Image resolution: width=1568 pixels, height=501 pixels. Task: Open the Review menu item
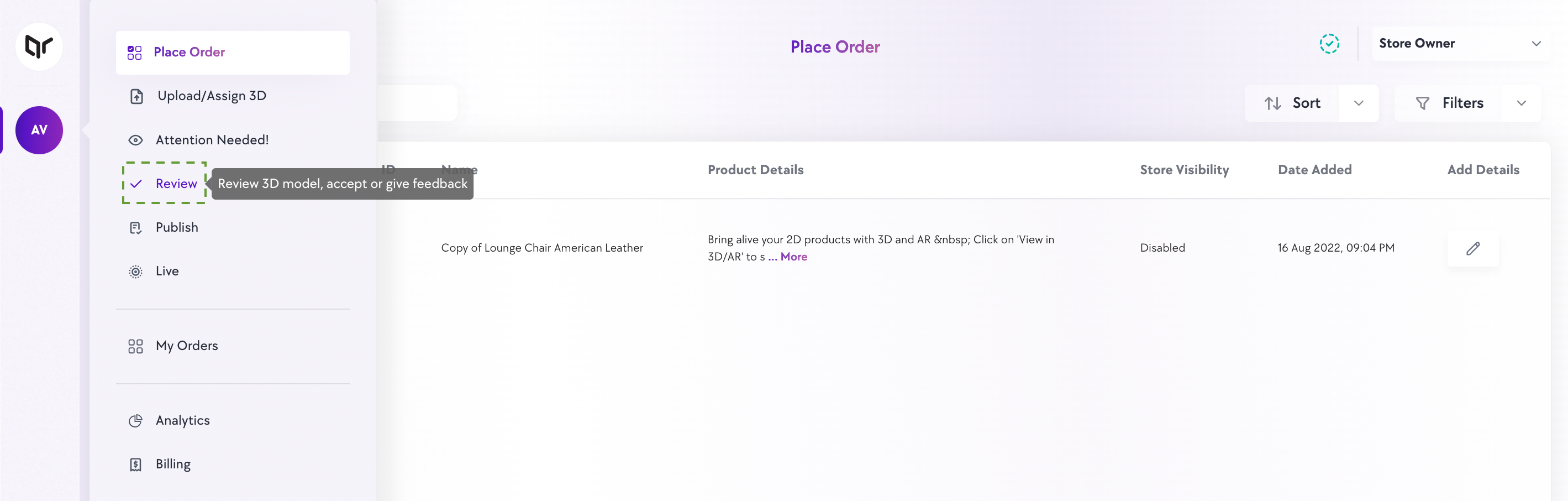point(176,184)
